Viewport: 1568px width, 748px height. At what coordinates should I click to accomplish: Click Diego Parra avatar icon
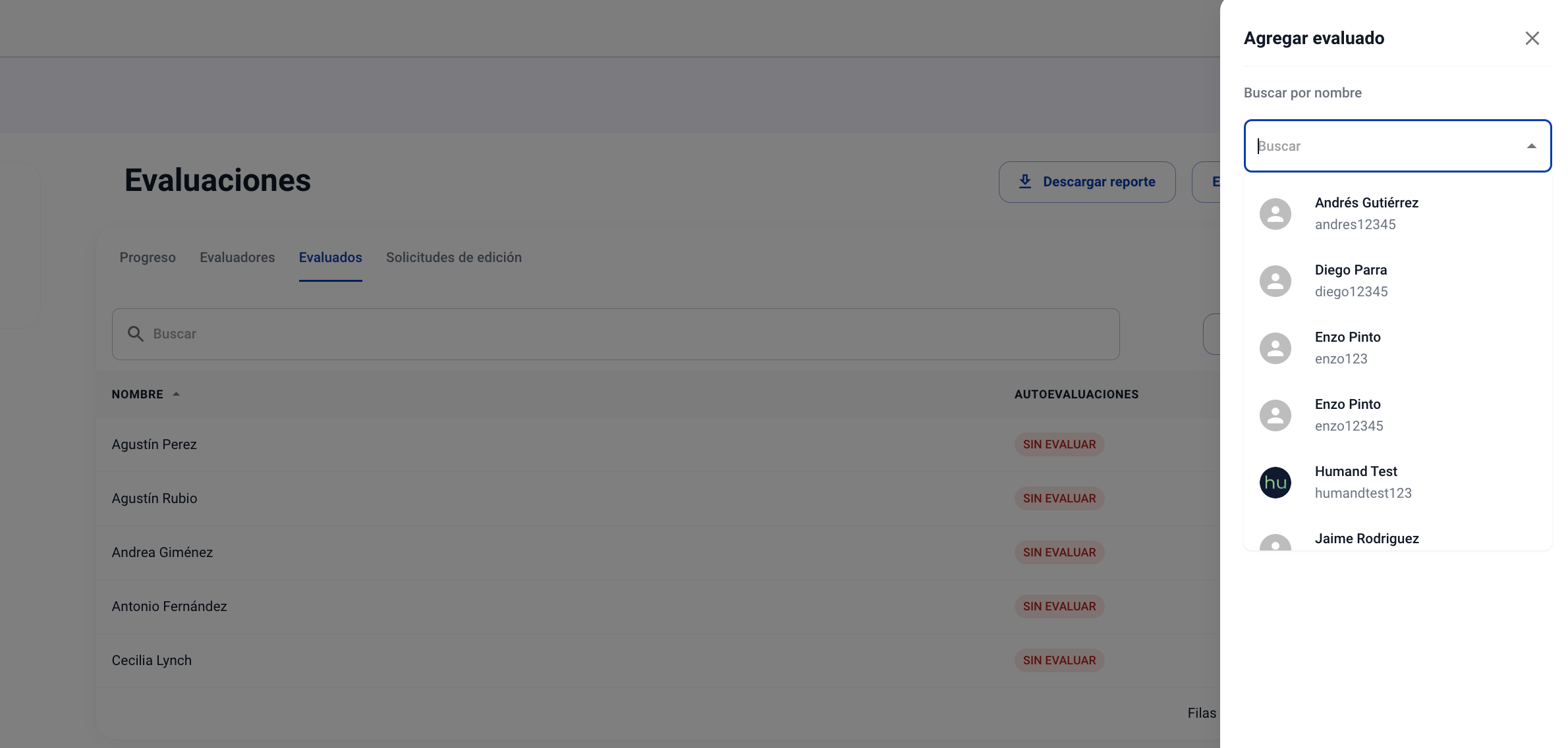[1275, 281]
